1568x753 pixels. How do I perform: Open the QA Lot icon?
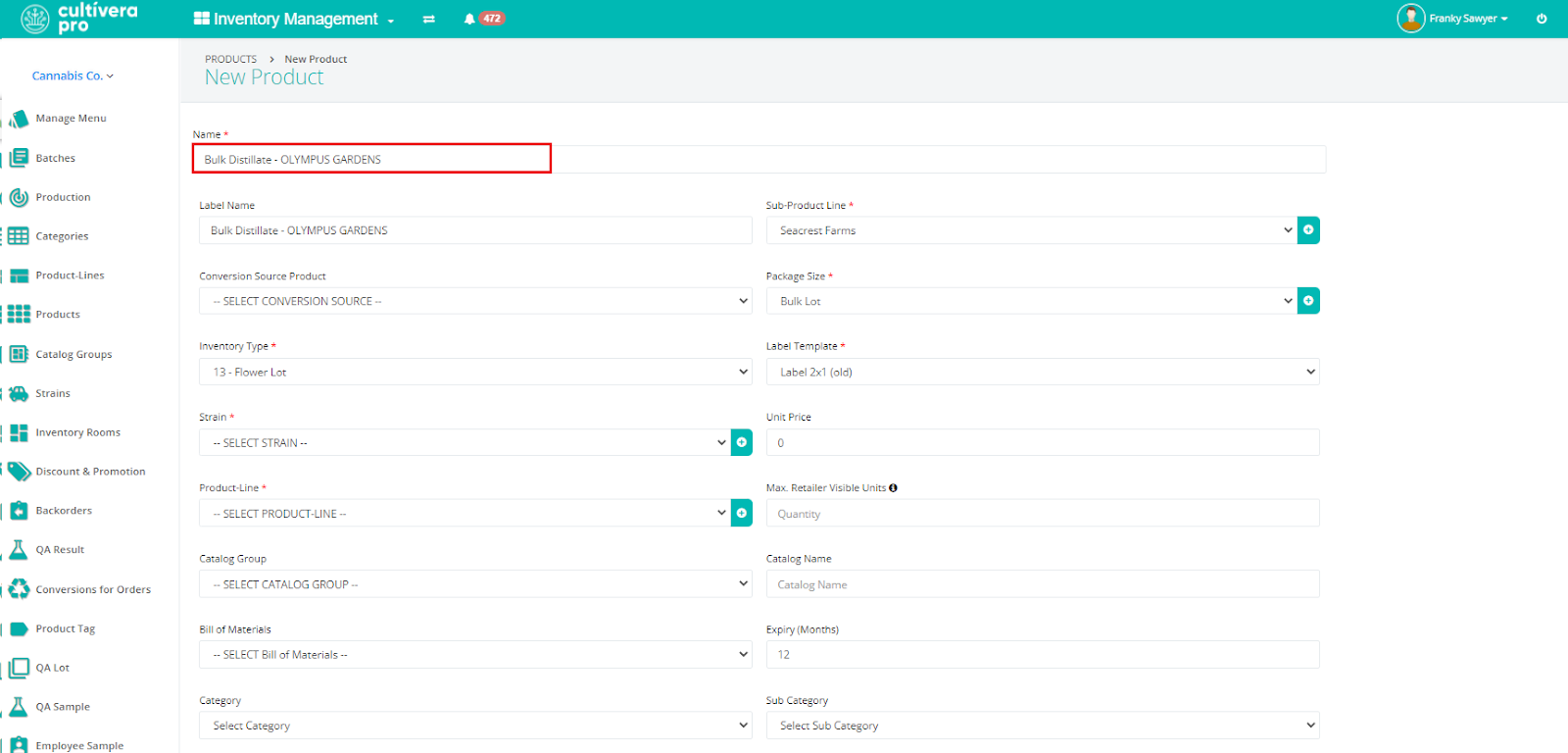19,668
